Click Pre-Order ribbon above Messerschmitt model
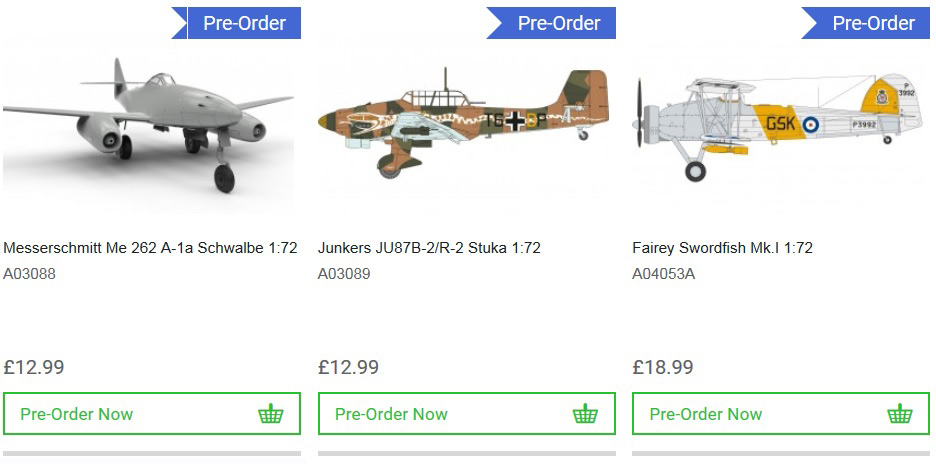Image resolution: width=936 pixels, height=464 pixels. coord(243,23)
